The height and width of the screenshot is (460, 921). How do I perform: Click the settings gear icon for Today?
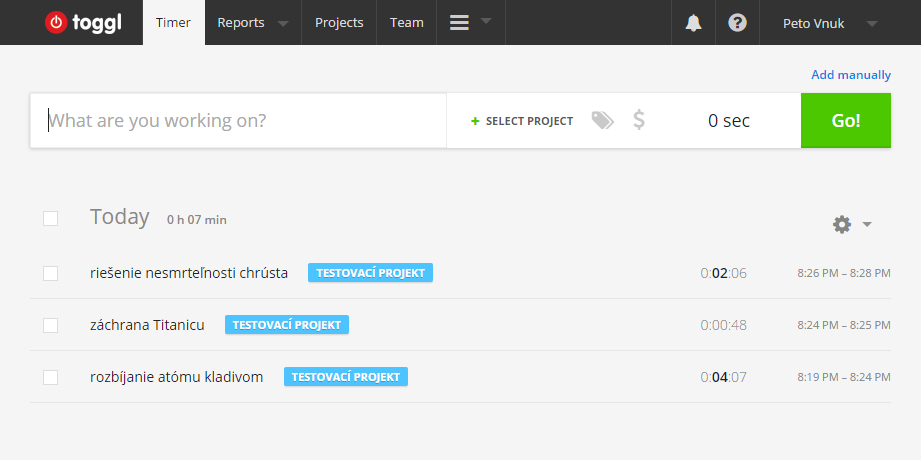point(842,225)
